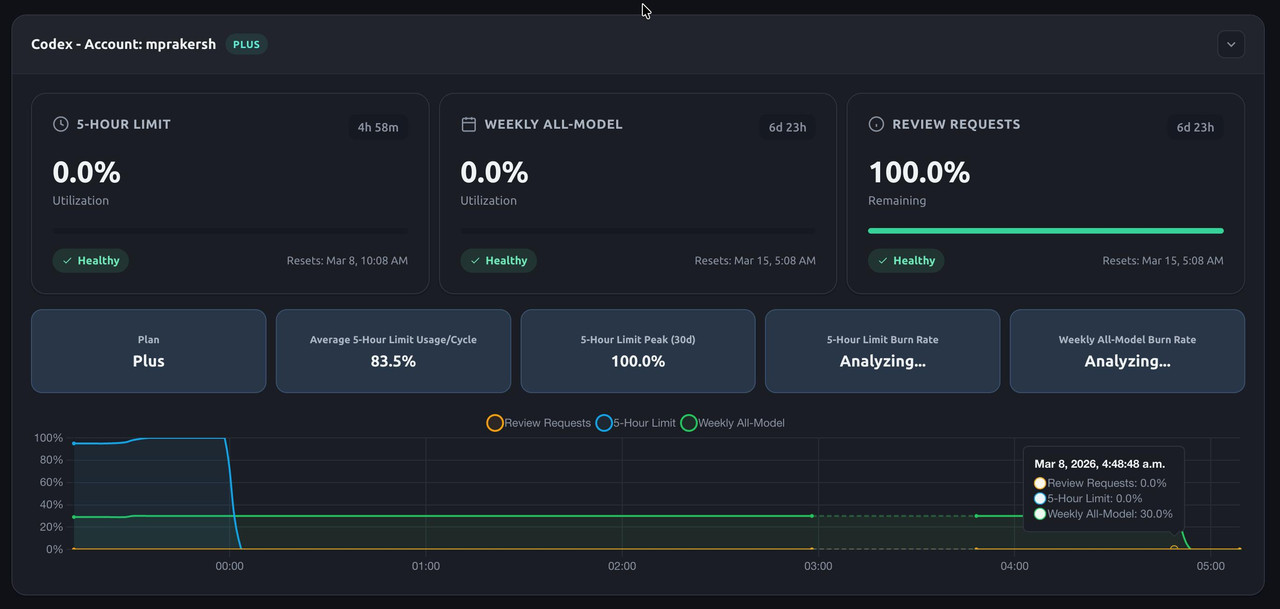Click the 00:00 label on chart time axis
1280x609 pixels.
[x=230, y=566]
